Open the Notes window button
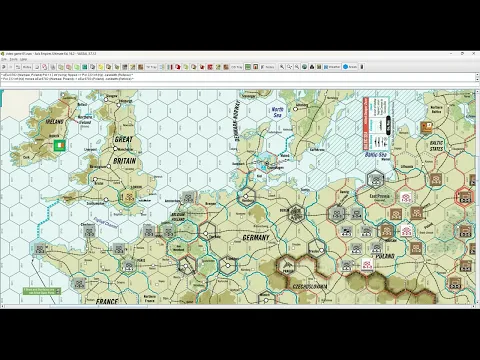Viewport: 480px width, 360px height. point(268,67)
